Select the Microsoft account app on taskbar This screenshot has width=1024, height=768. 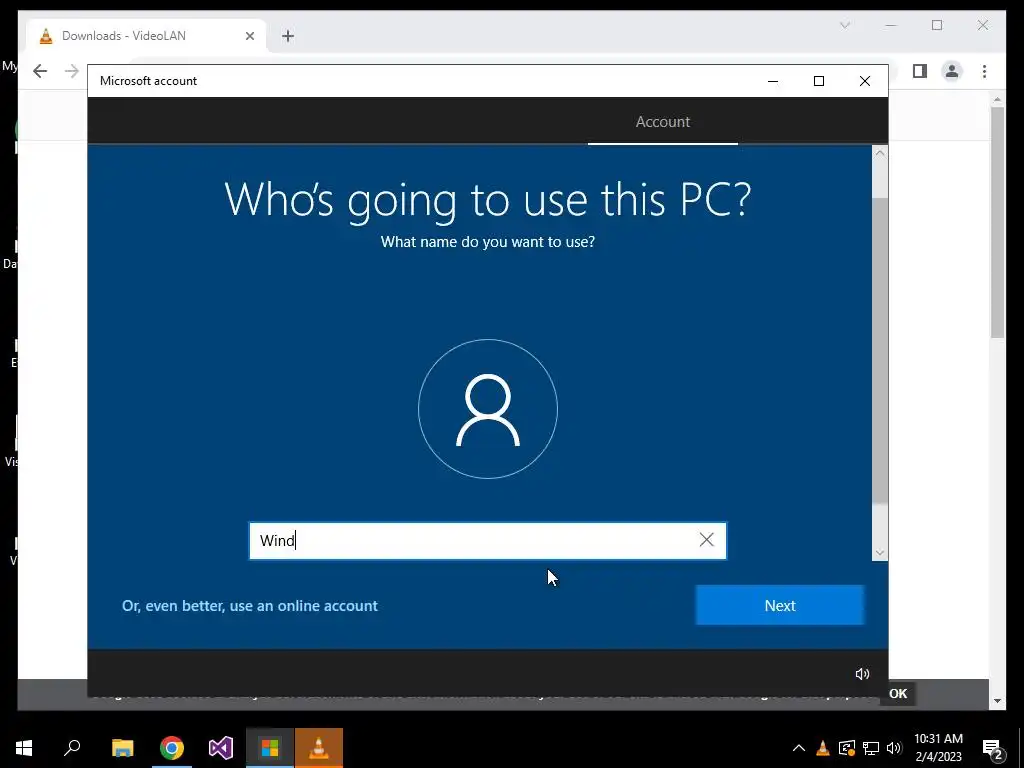click(270, 748)
